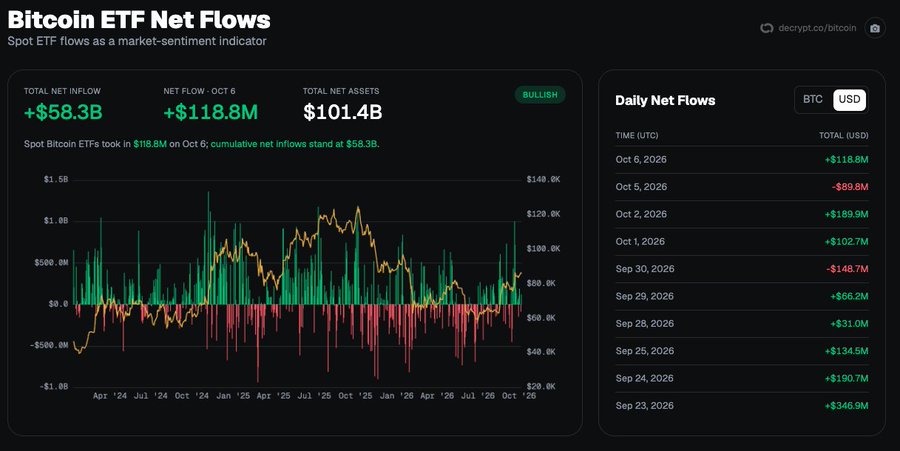Click the BULLISH sentiment badge

540,95
